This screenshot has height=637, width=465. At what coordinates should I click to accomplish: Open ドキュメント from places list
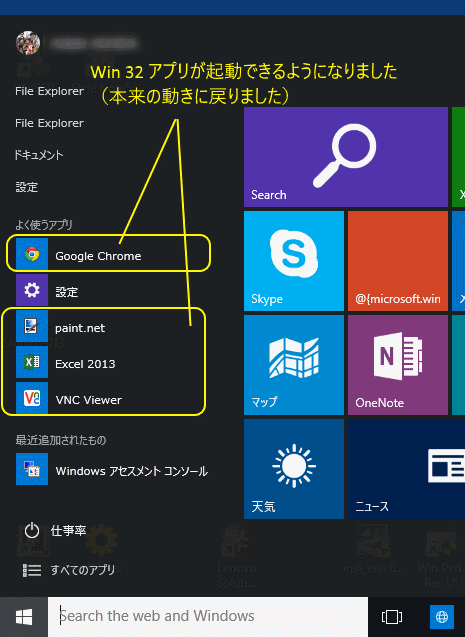coord(39,155)
